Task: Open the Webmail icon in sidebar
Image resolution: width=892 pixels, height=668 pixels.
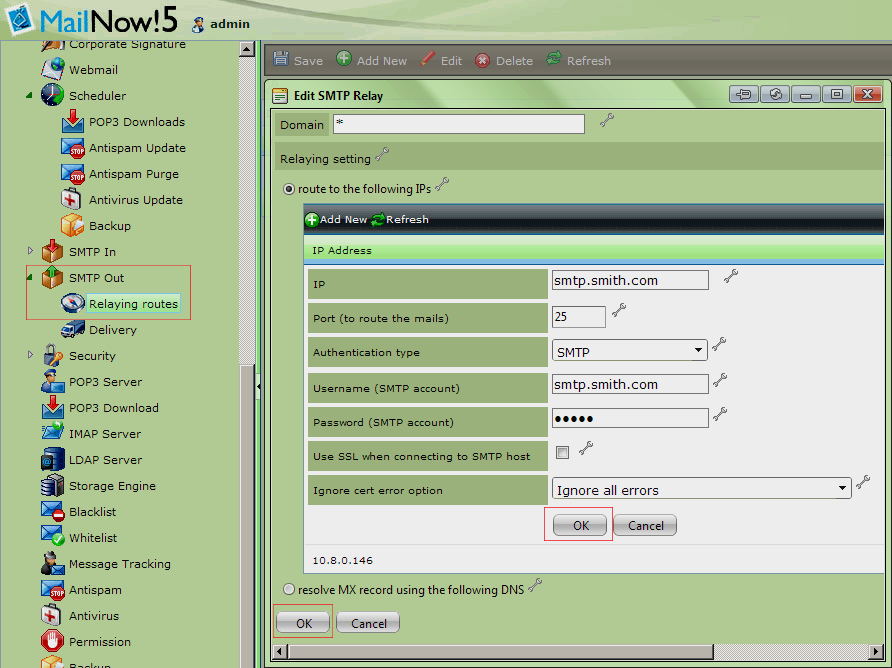Action: click(53, 69)
